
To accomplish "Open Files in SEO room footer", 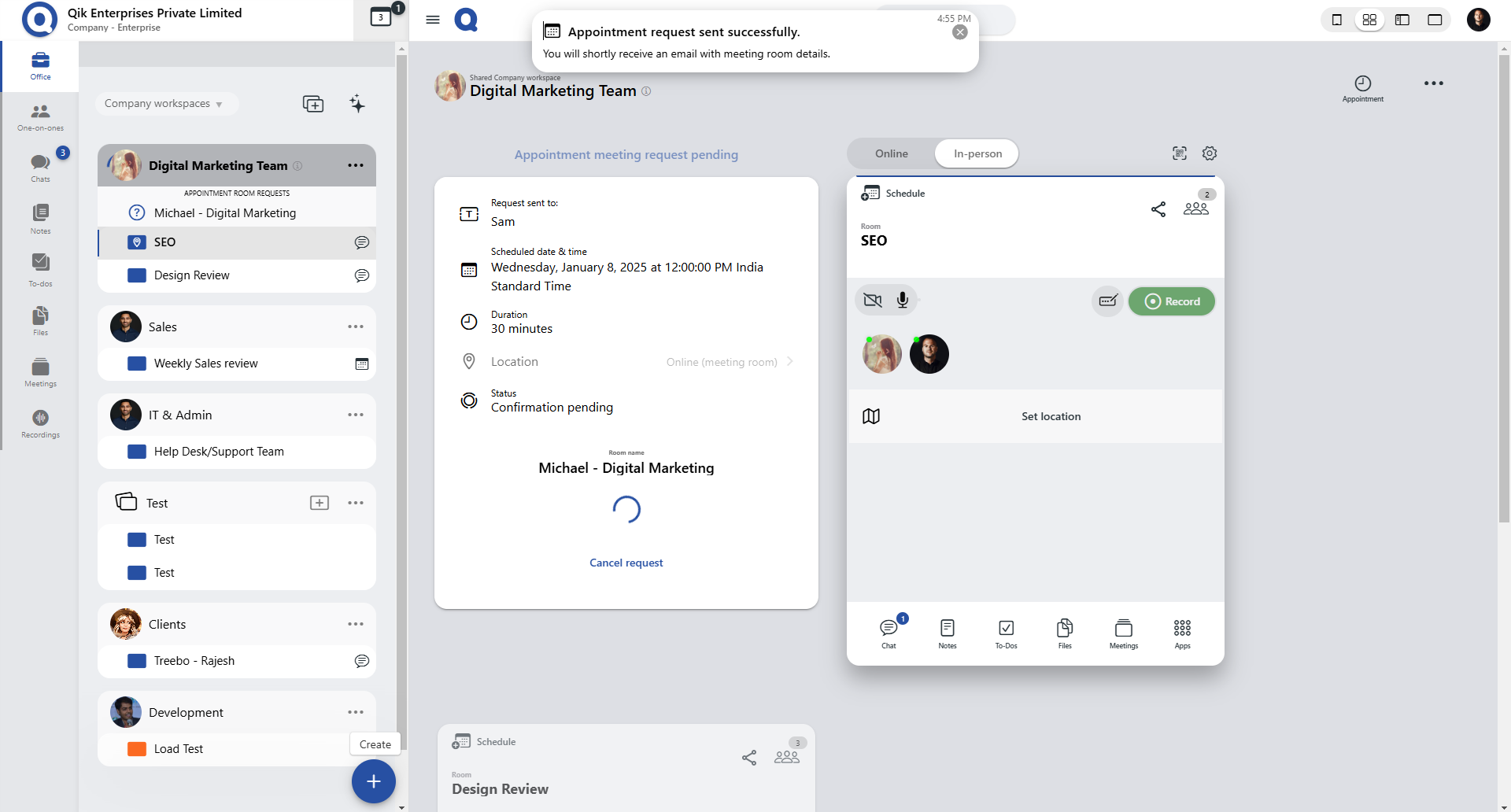I will click(1065, 633).
